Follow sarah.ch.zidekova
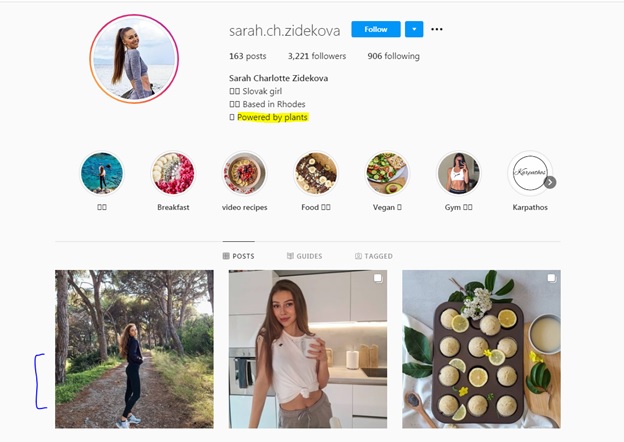 tap(376, 29)
